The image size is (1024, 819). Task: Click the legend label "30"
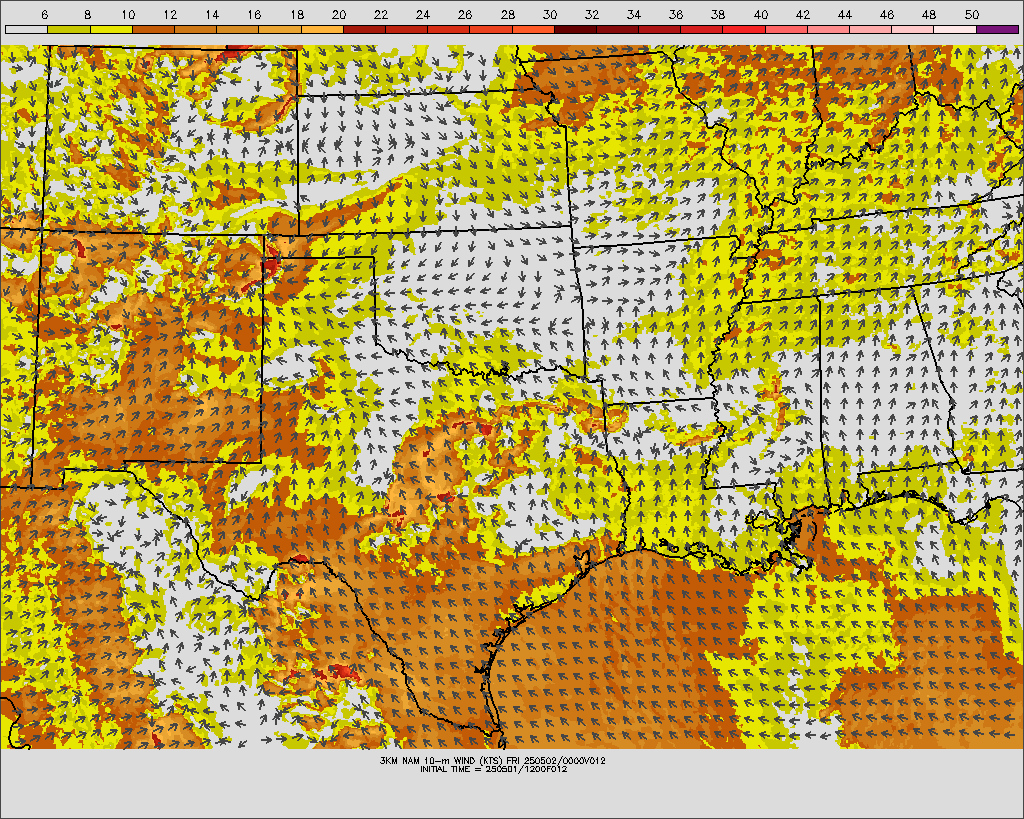550,14
